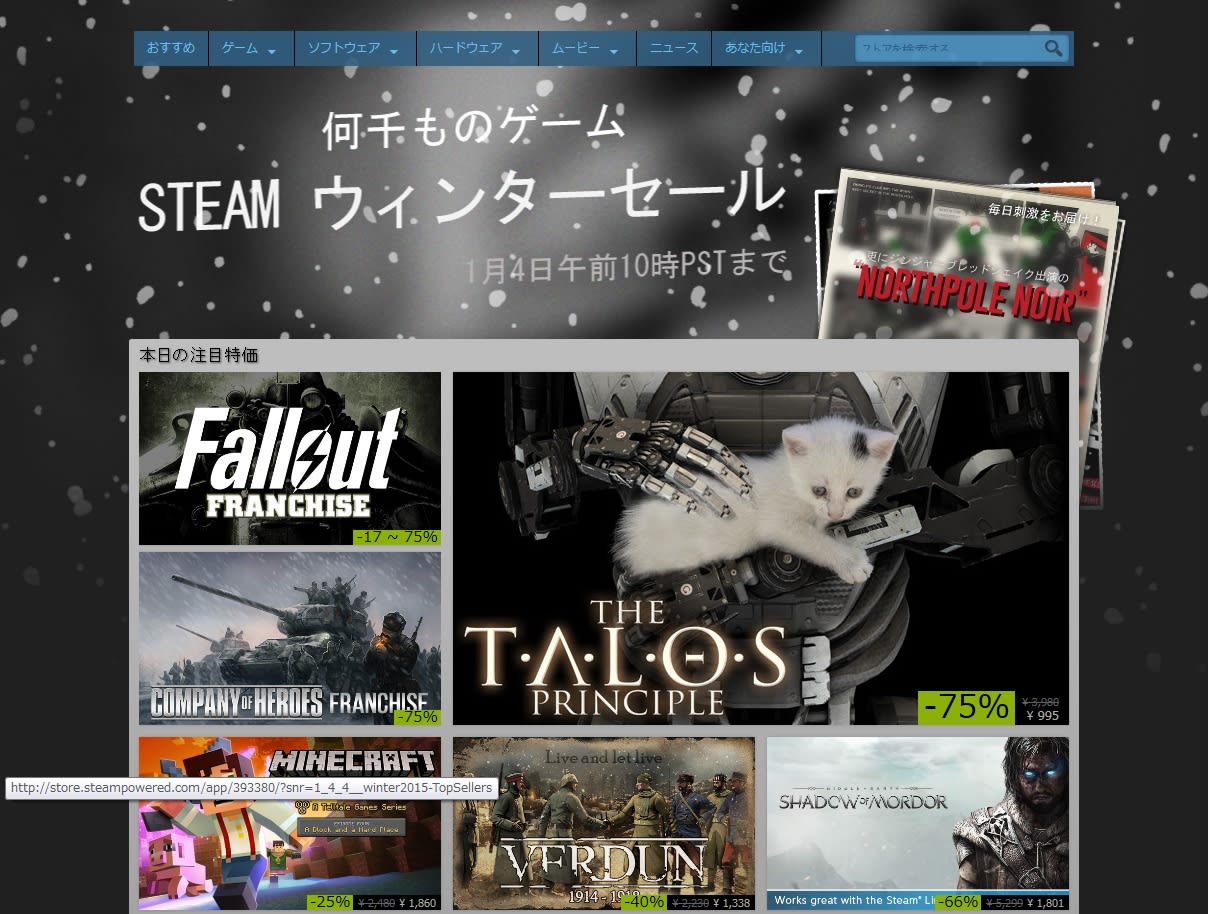Click the -17 ~ 75% Fallout discount badge

(x=397, y=537)
